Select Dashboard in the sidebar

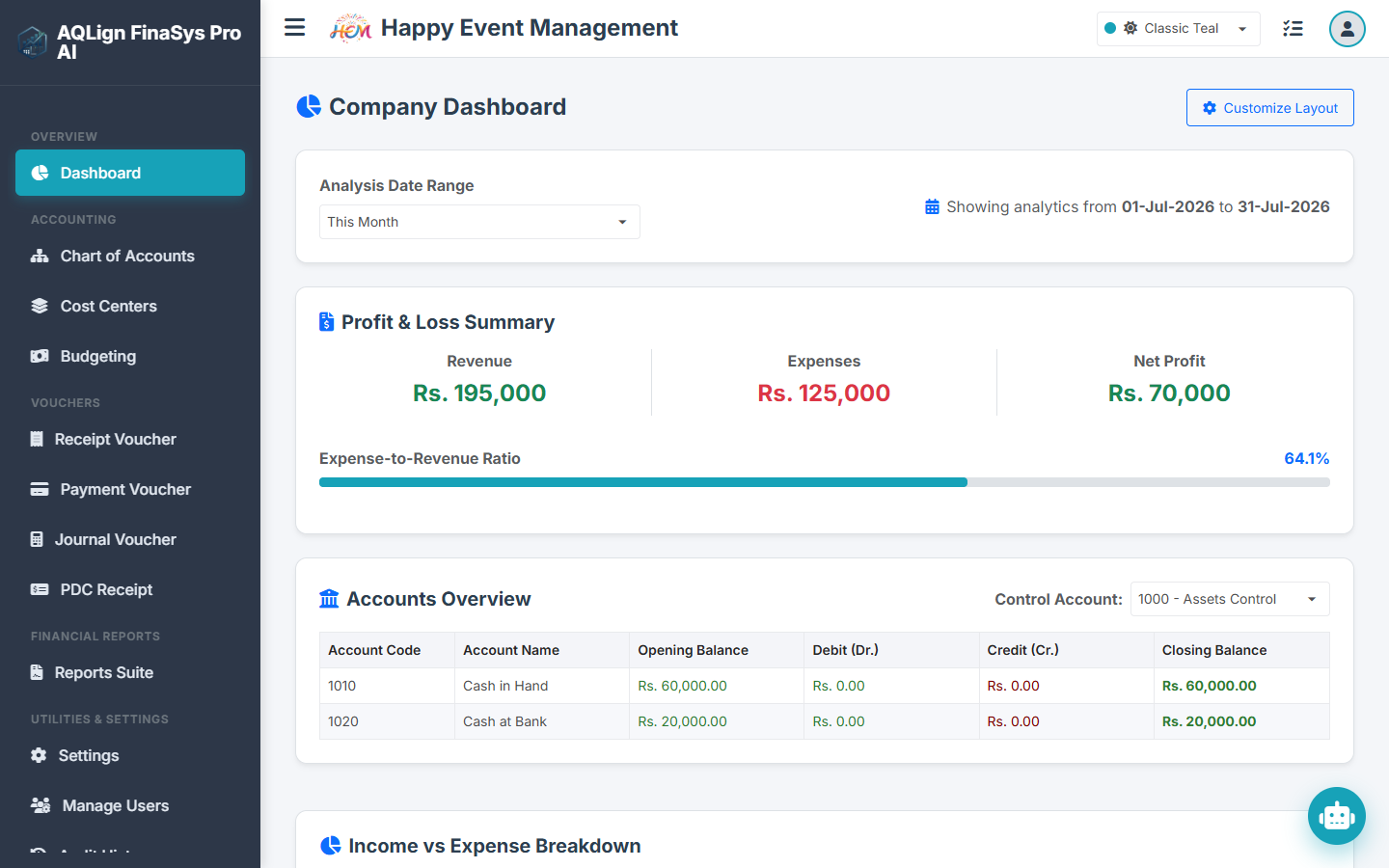point(130,173)
